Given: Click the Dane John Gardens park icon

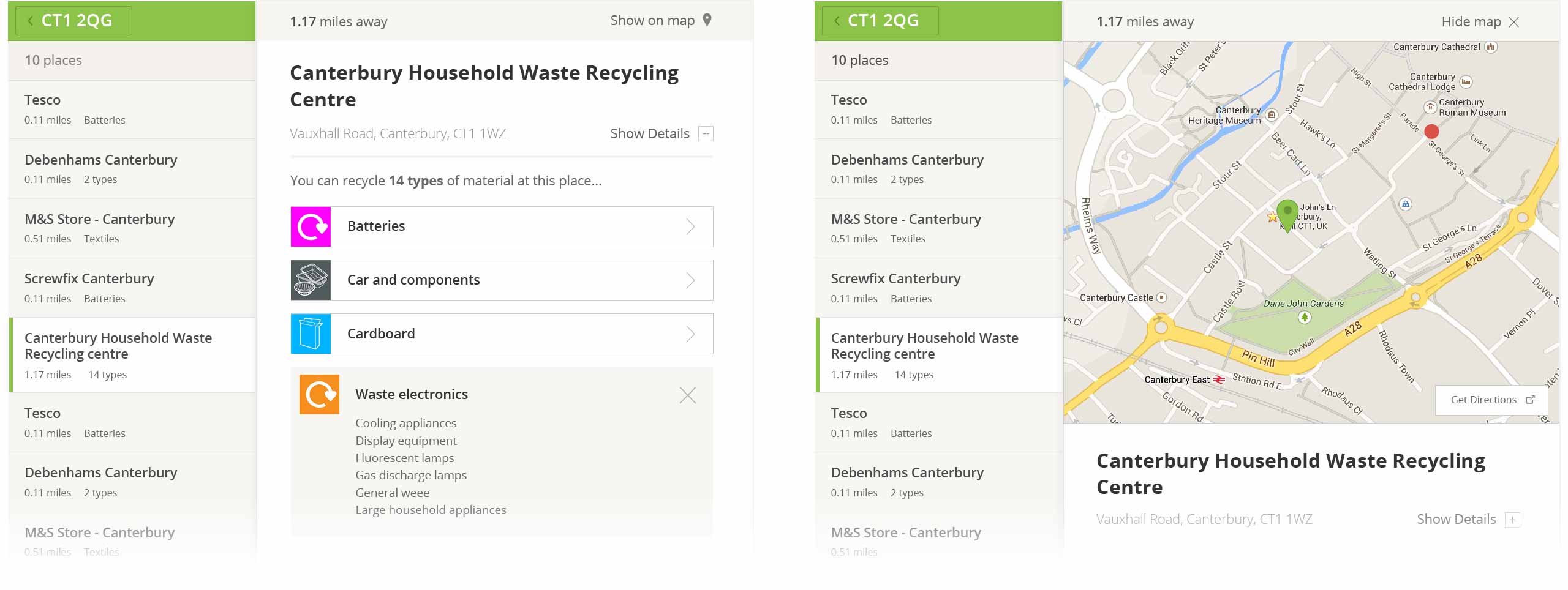Looking at the screenshot, I should [1305, 317].
